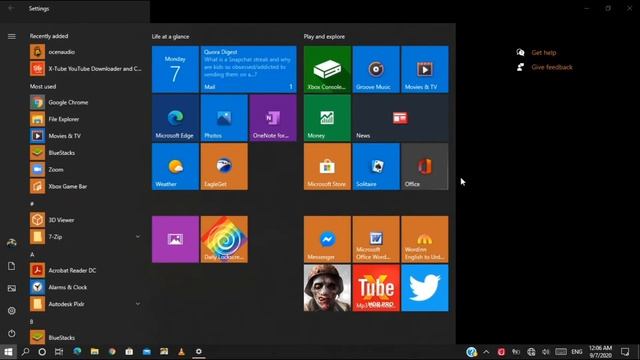Screen dimensions: 640x360
Task: Open the volume control in system tray
Action: [546, 351]
